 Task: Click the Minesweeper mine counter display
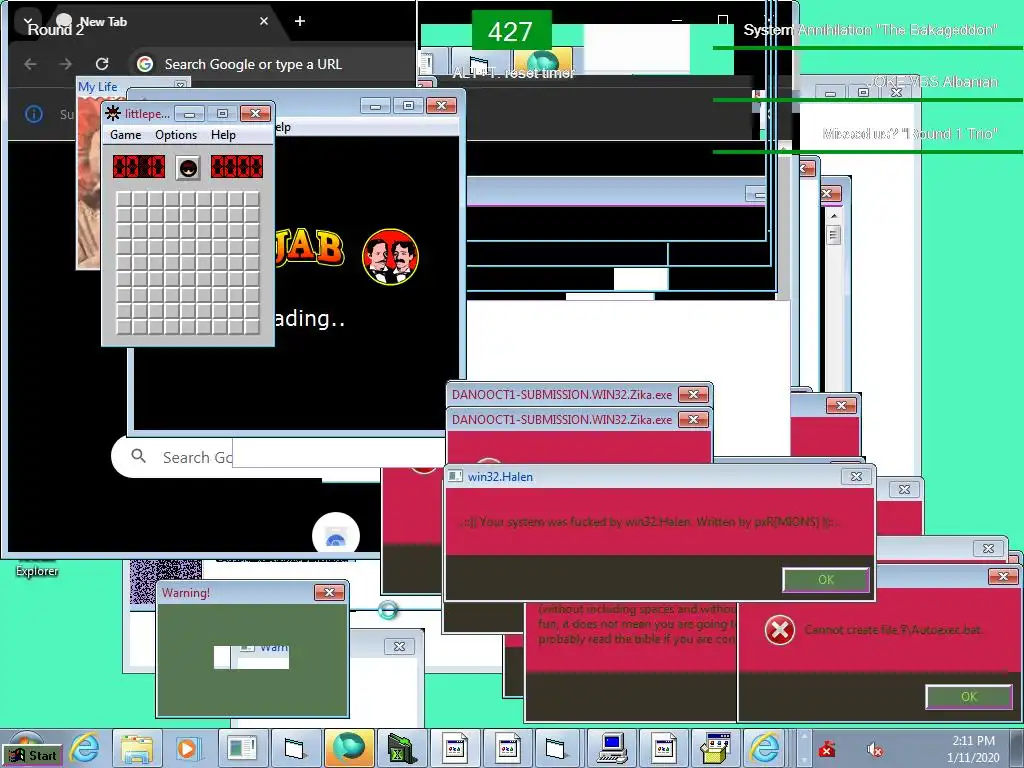(138, 167)
